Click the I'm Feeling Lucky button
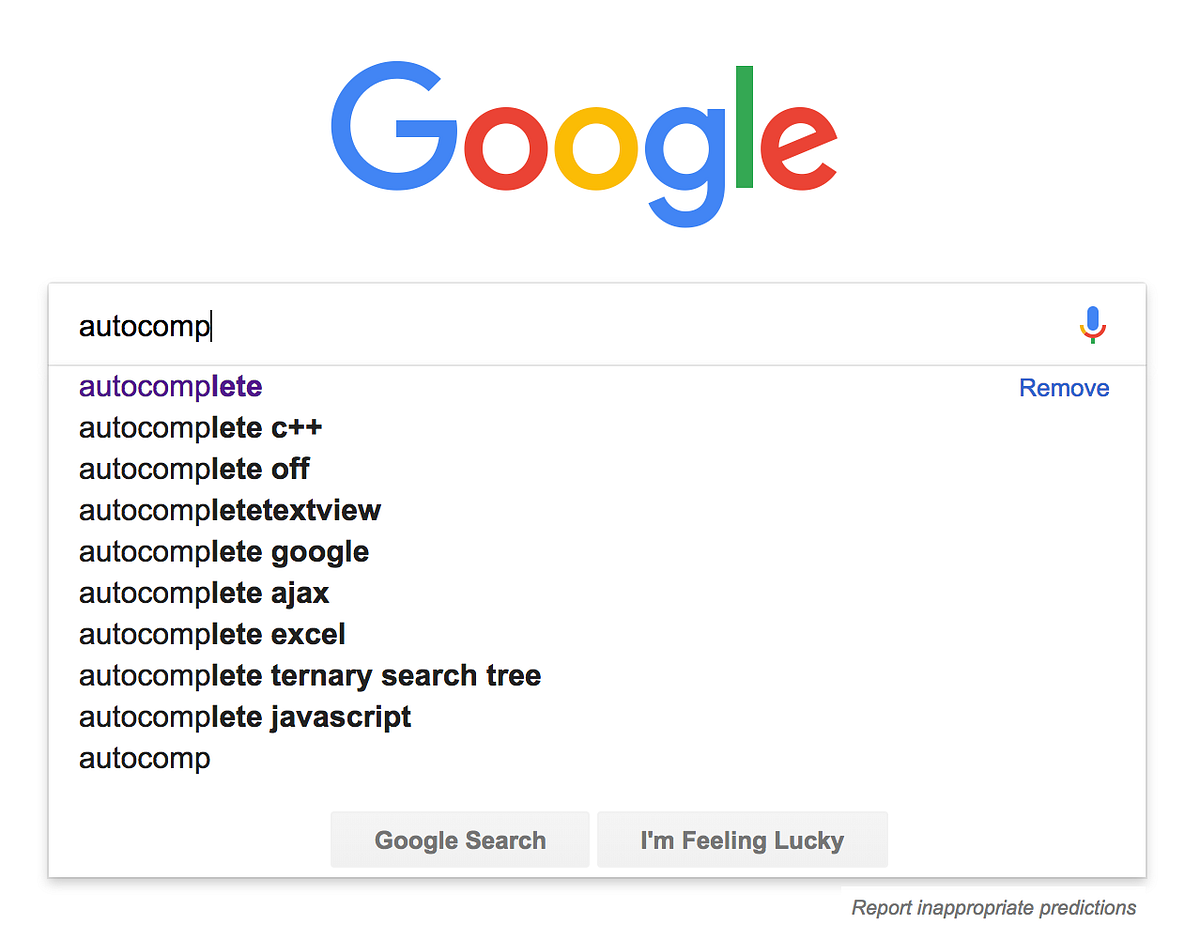The image size is (1200, 926). click(x=742, y=840)
